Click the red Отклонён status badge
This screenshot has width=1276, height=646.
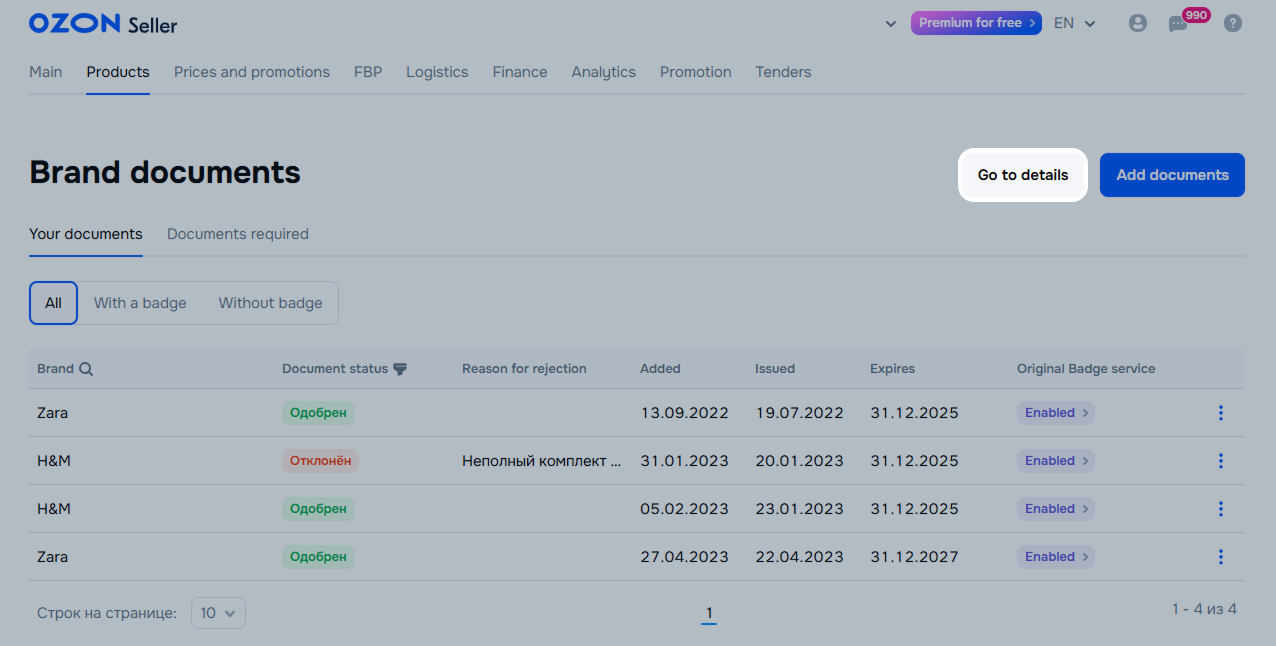[320, 461]
